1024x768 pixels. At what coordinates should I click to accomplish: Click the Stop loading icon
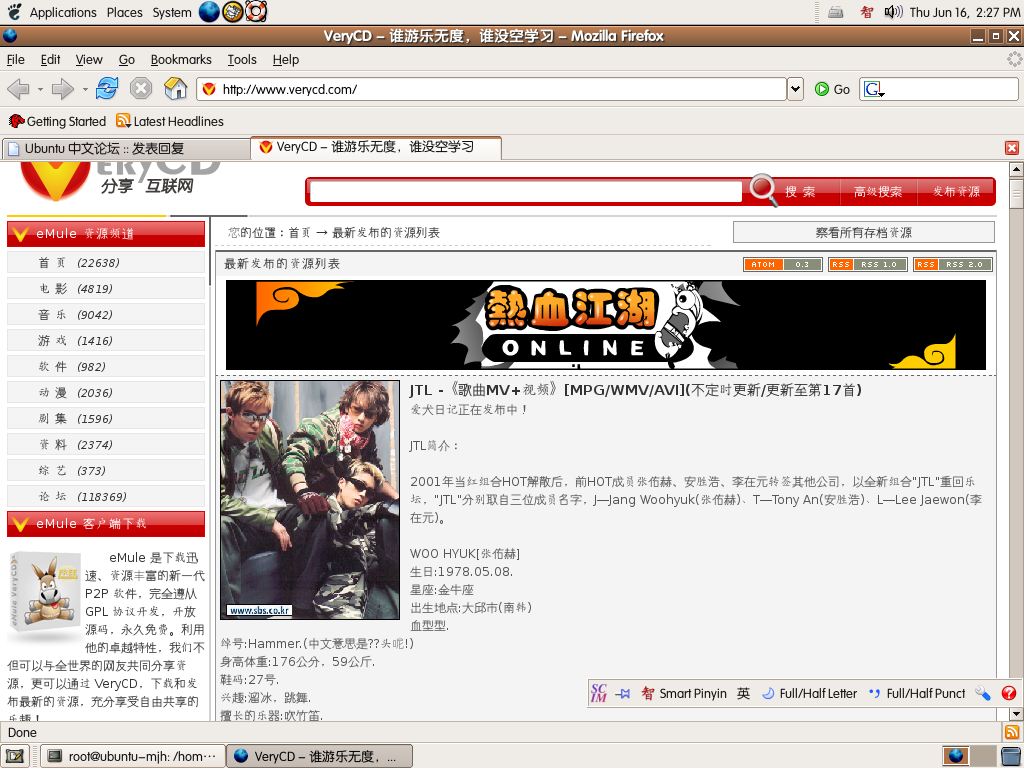coord(140,88)
